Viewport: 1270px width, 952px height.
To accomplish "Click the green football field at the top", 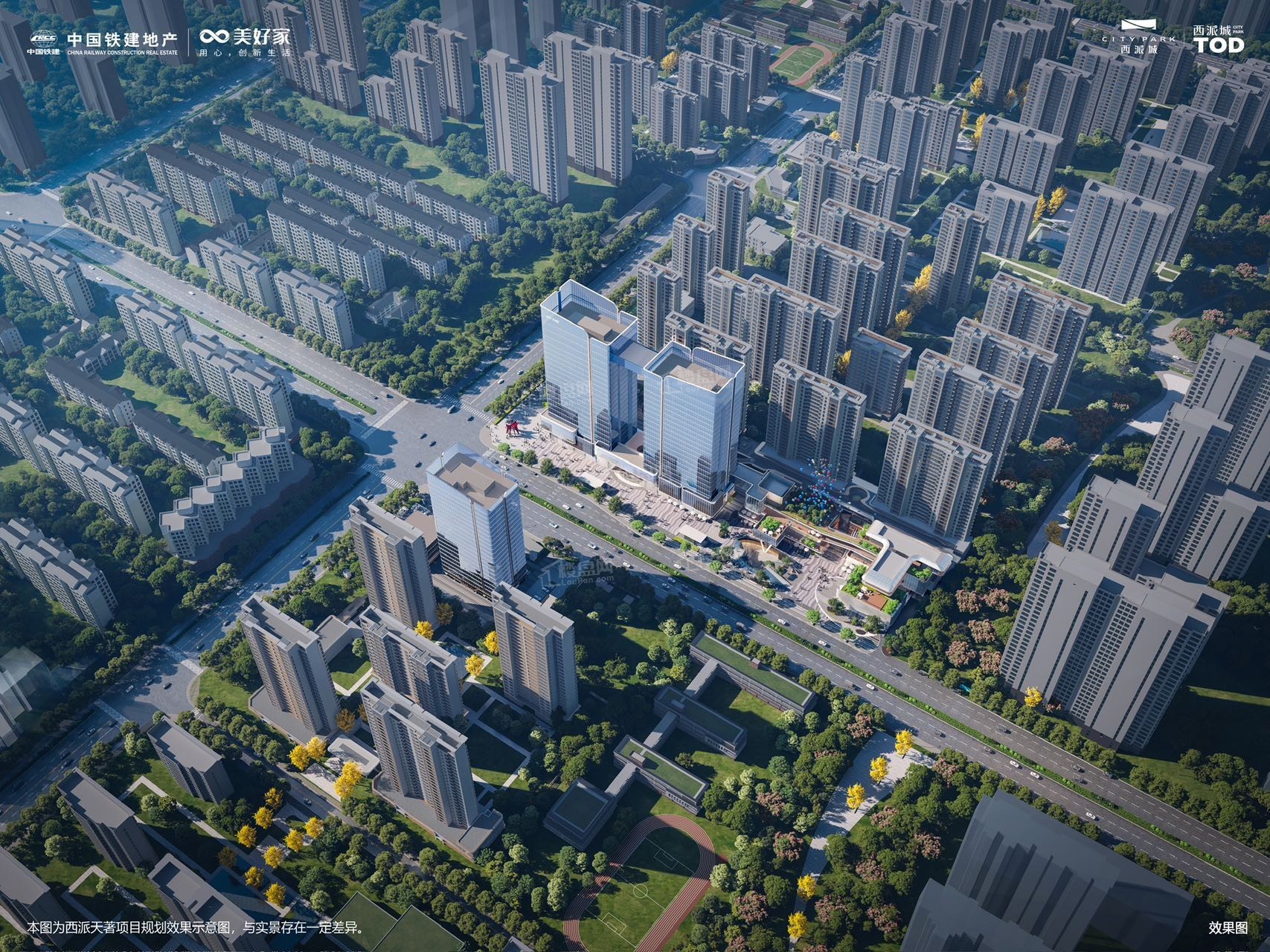I will click(801, 60).
